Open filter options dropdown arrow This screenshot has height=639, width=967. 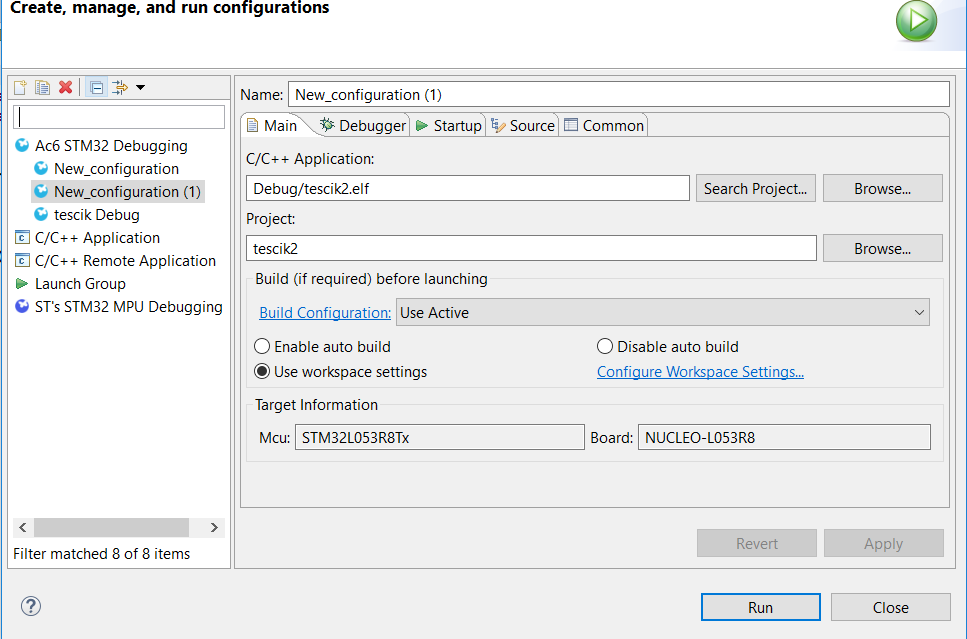click(x=141, y=88)
